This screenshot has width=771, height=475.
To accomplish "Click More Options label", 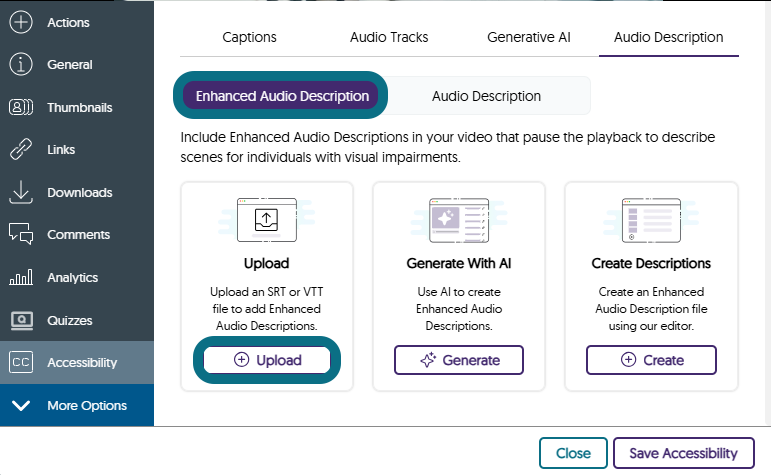I will click(x=87, y=406).
